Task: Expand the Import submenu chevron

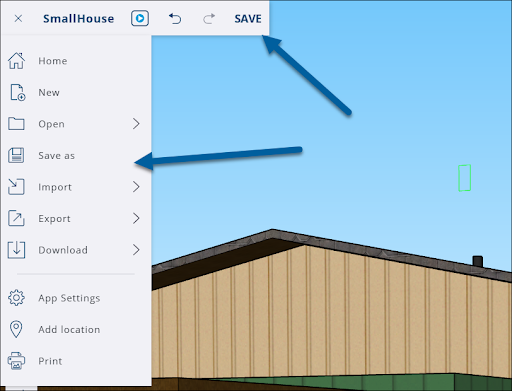Action: (136, 187)
